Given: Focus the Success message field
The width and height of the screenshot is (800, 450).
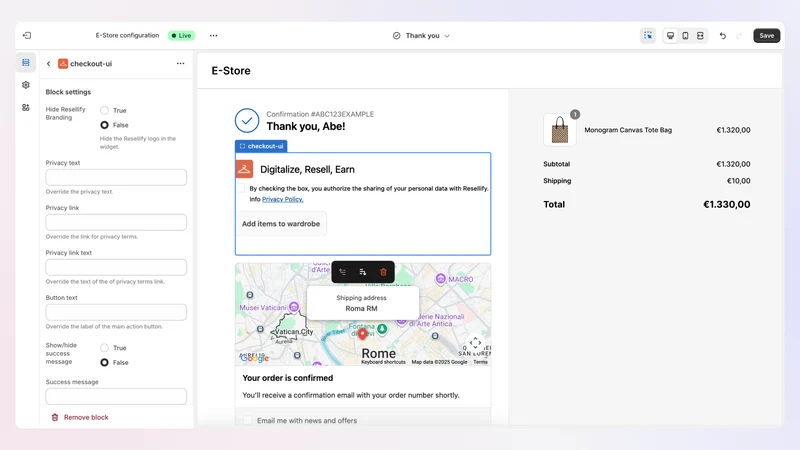Looking at the screenshot, I should pyautogui.click(x=116, y=396).
